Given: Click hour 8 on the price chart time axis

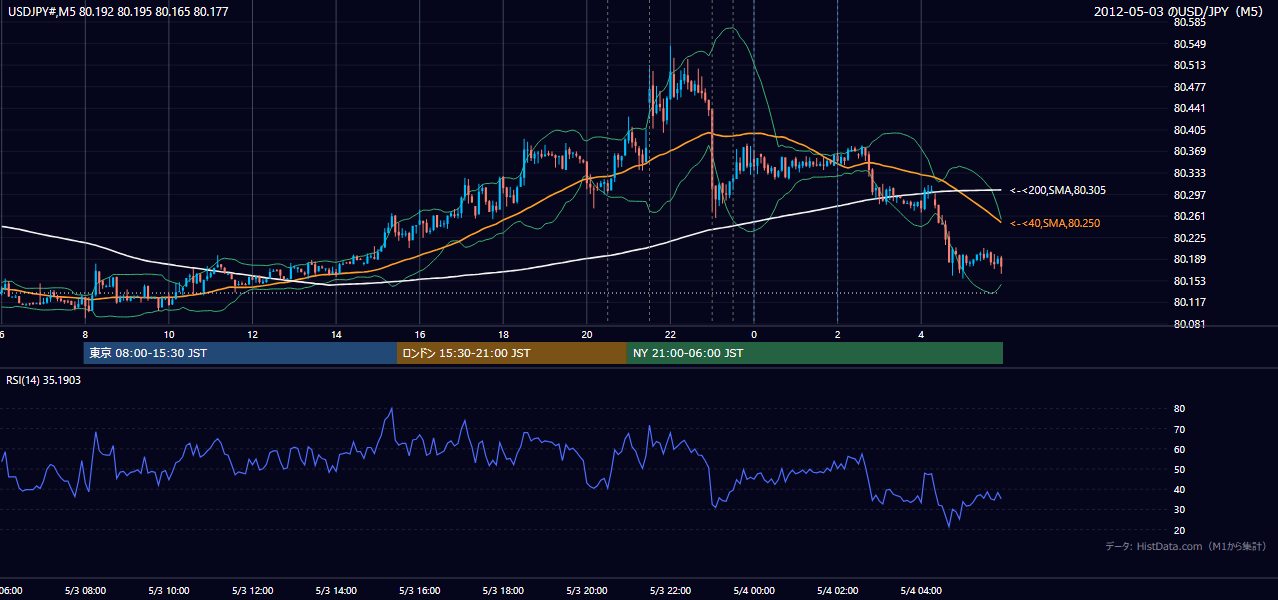Looking at the screenshot, I should (x=85, y=334).
